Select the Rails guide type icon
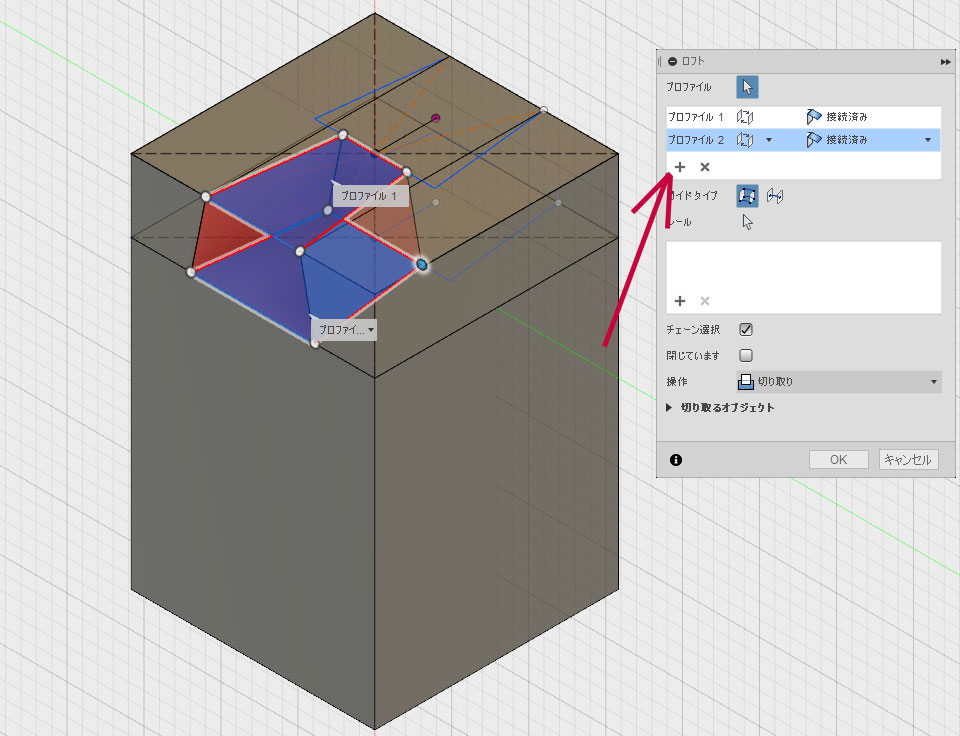Image resolution: width=960 pixels, height=736 pixels. pos(747,196)
